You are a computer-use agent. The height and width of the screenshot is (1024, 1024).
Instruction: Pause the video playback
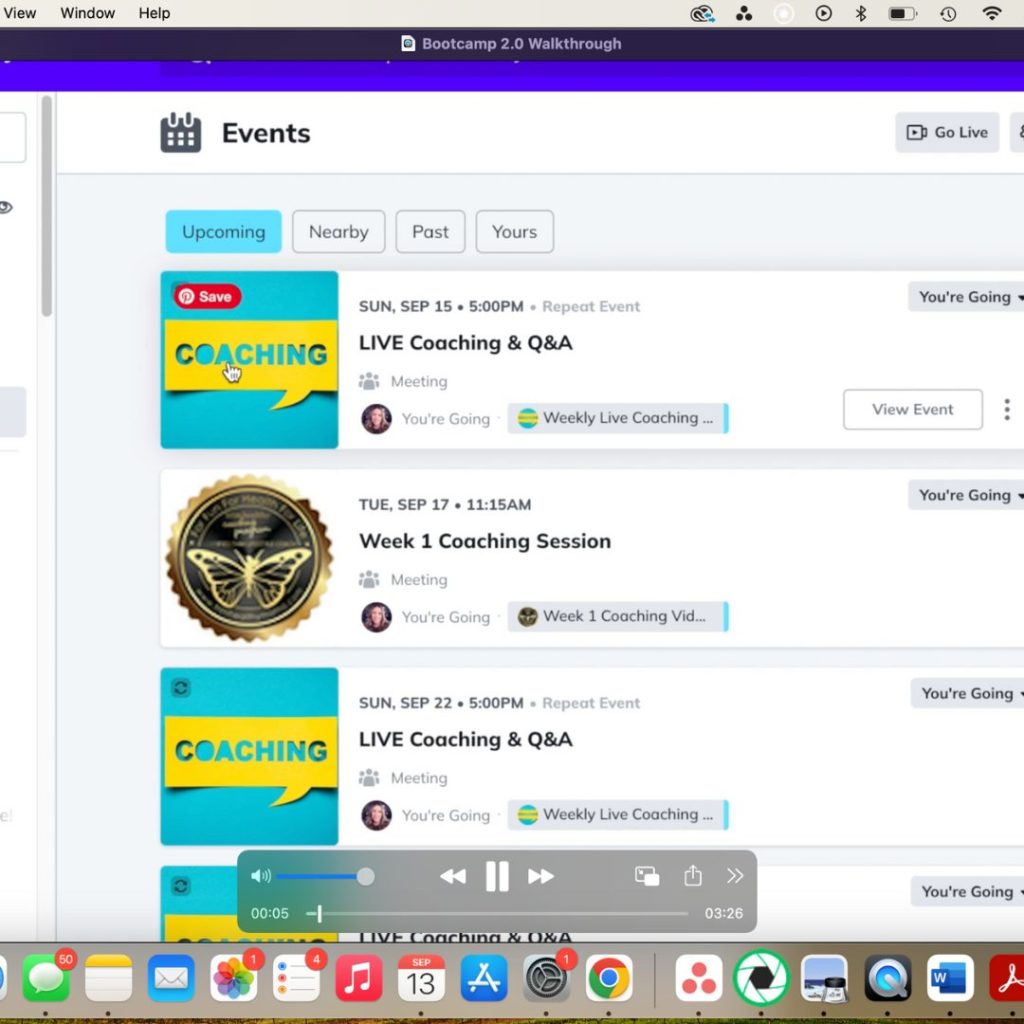(497, 876)
